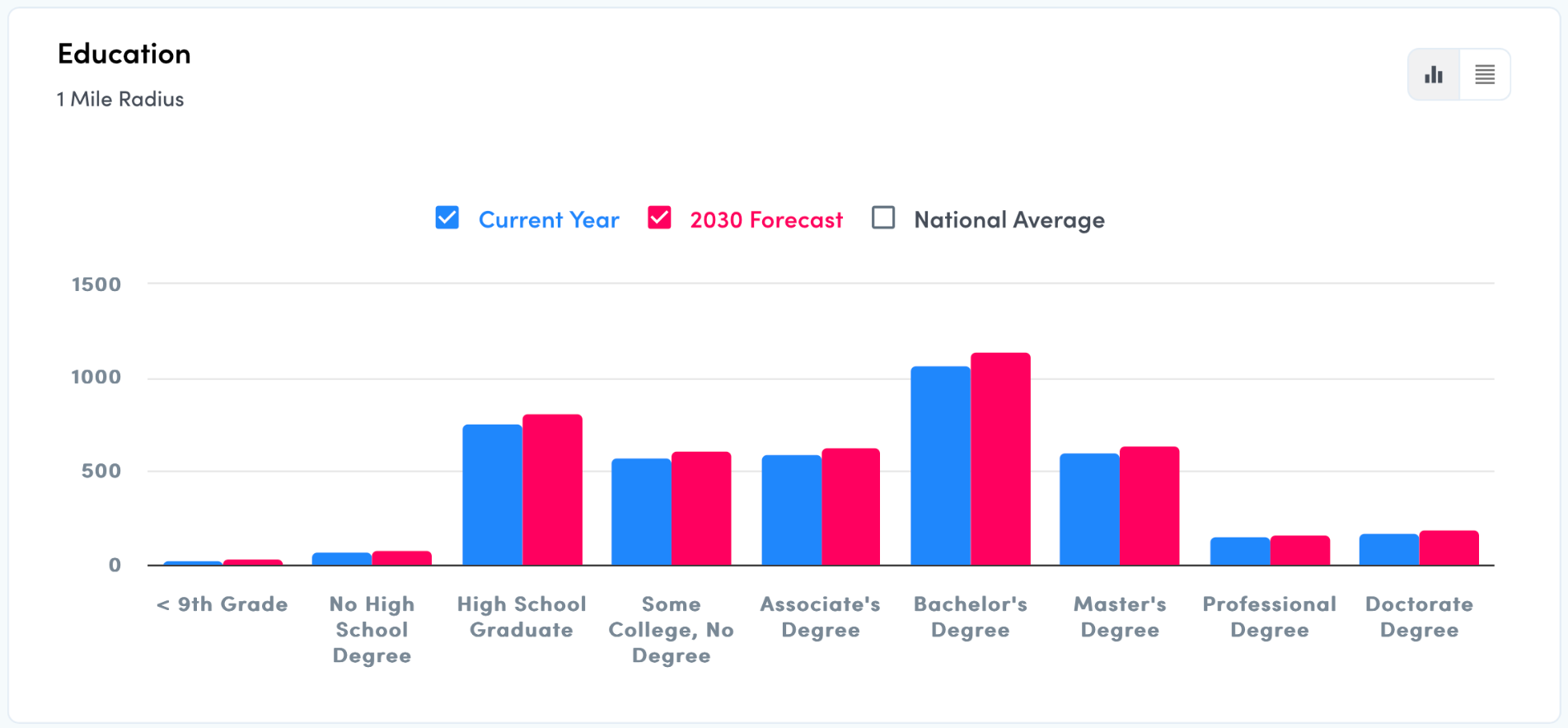The image size is (1568, 728).
Task: Uncheck the 2030 Forecast checkbox
Action: click(659, 218)
